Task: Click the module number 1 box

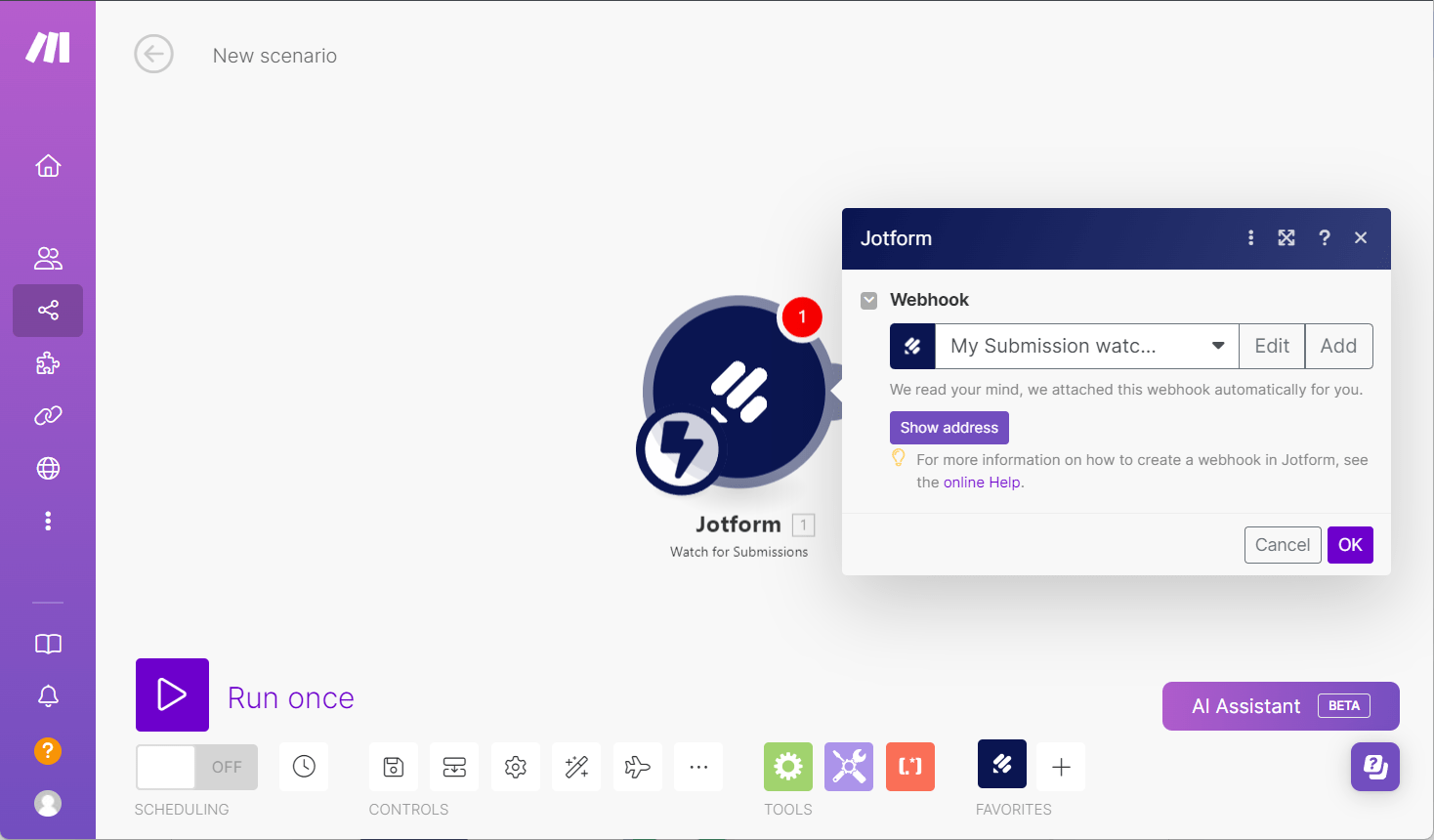Action: [804, 525]
